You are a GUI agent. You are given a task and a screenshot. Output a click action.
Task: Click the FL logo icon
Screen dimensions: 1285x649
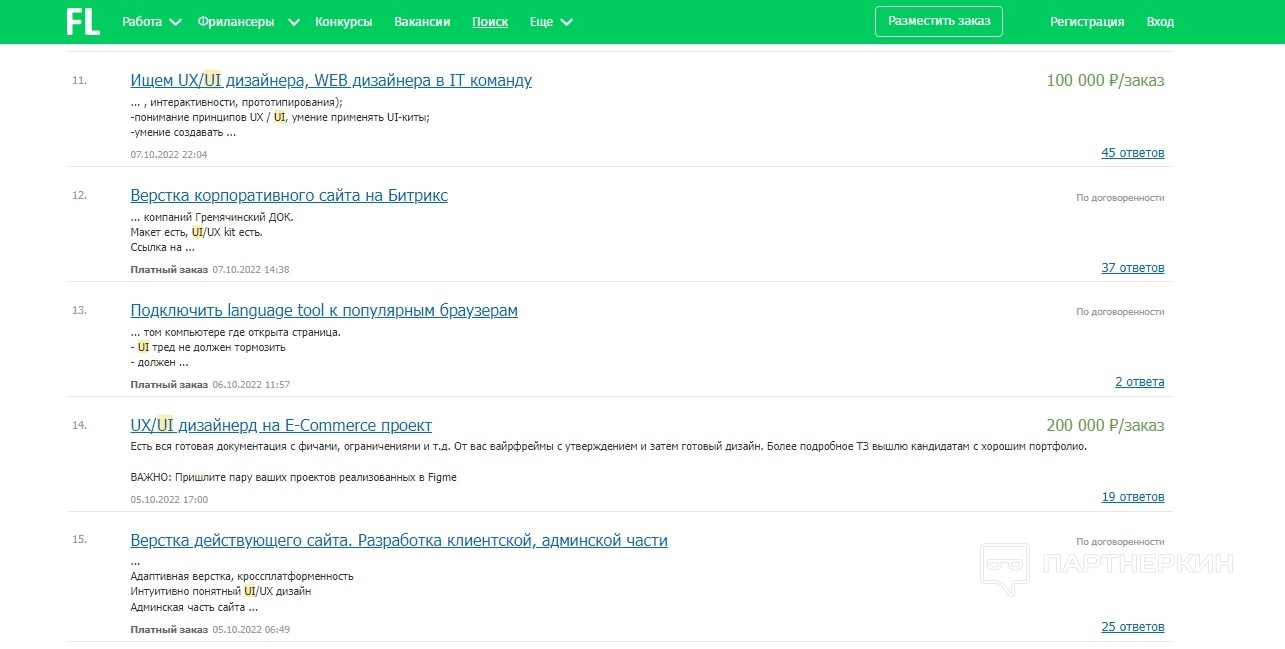point(83,21)
